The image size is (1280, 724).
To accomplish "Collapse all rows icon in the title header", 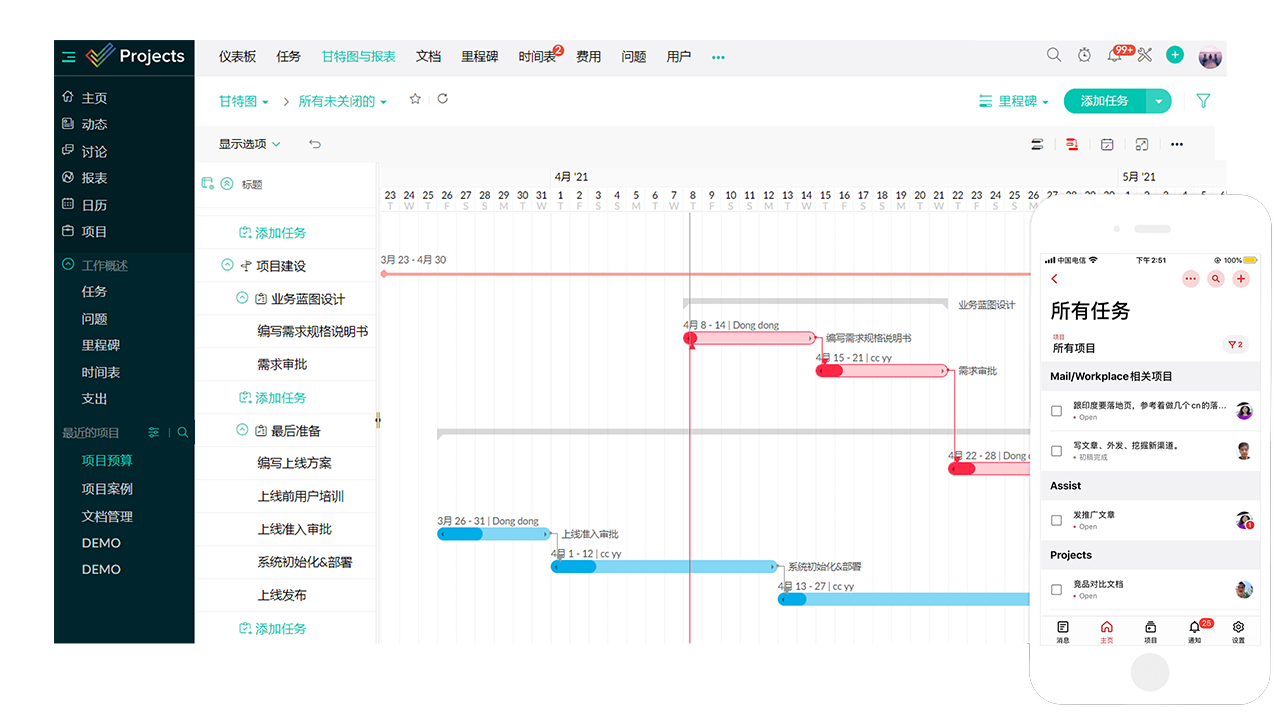I will [227, 183].
